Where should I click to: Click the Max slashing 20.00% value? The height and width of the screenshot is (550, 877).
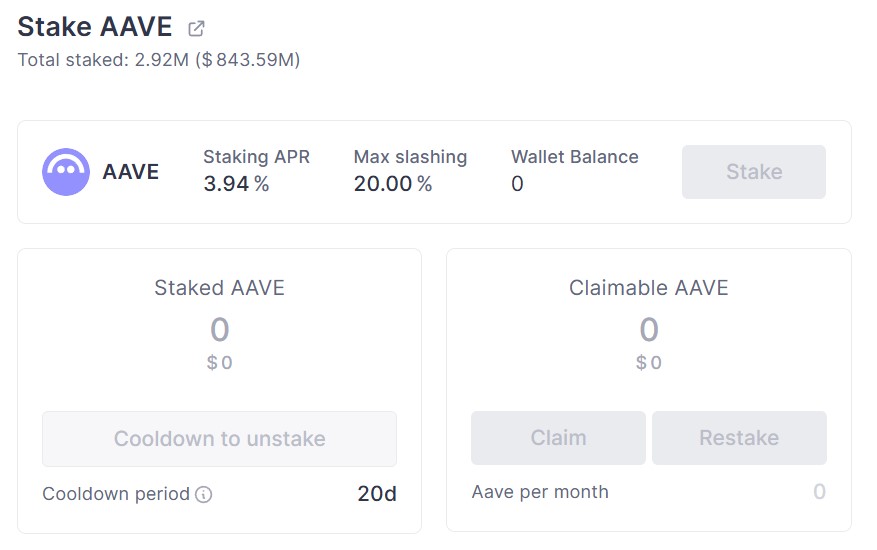tap(393, 184)
